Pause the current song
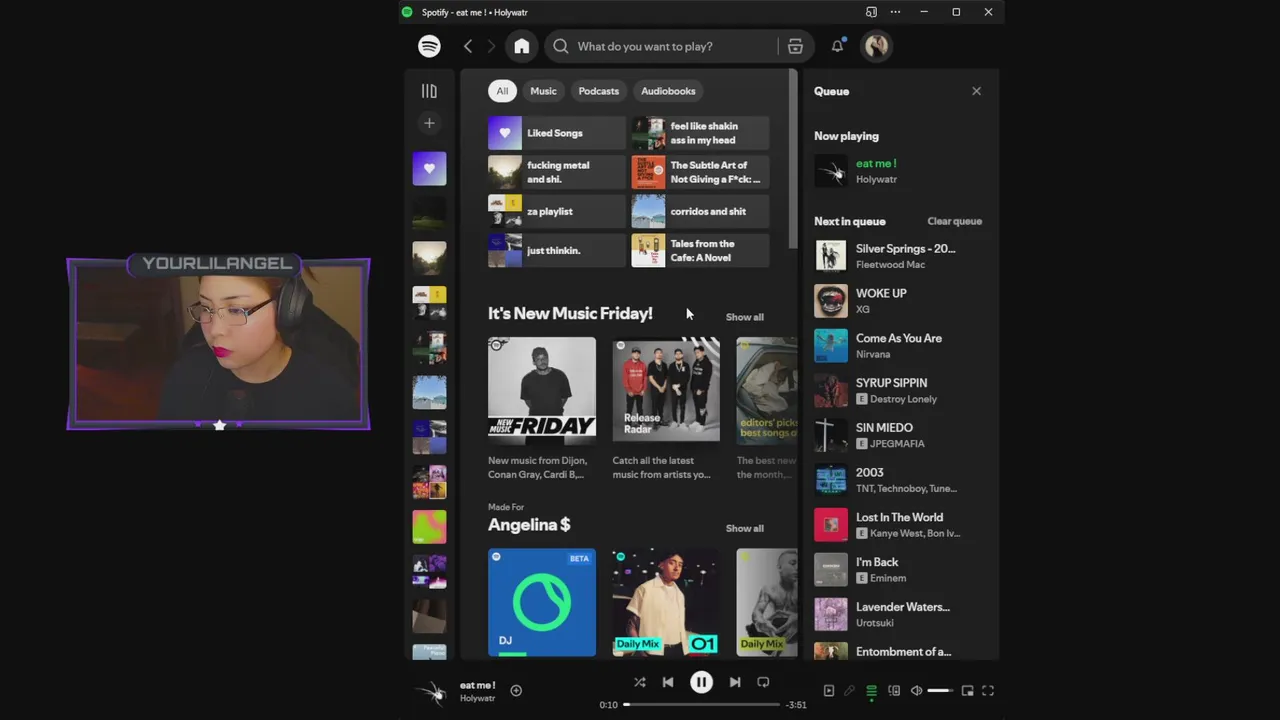1280x720 pixels. click(701, 682)
